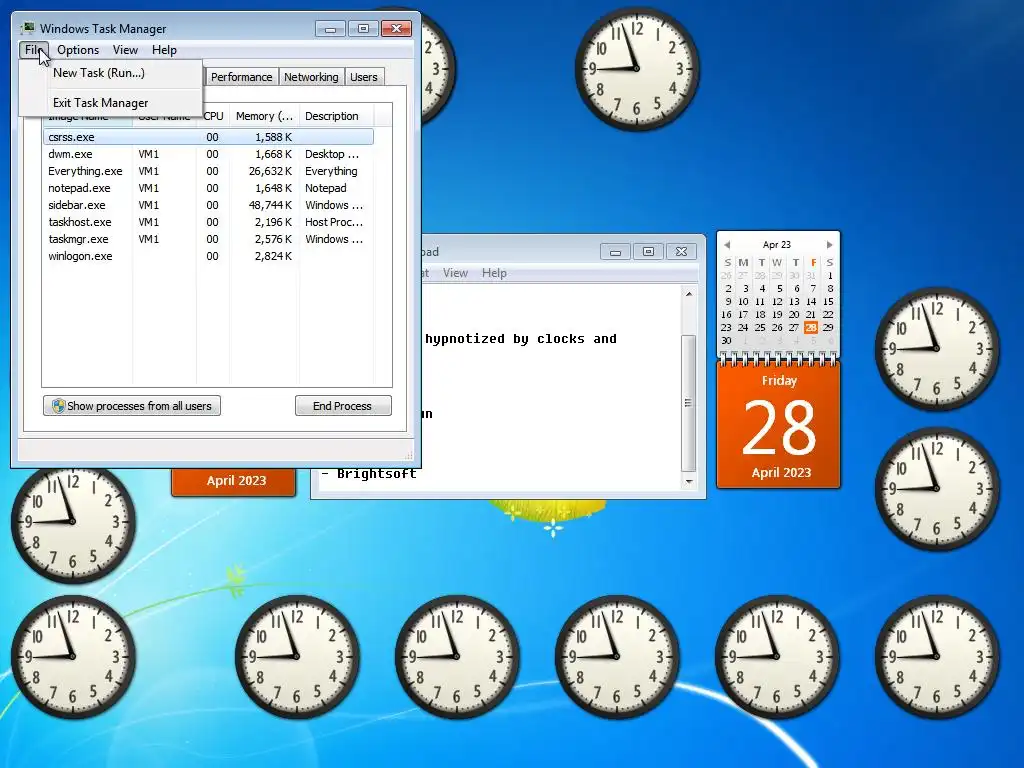Click Notepad's scrollbar up arrow
The height and width of the screenshot is (768, 1024).
688,295
